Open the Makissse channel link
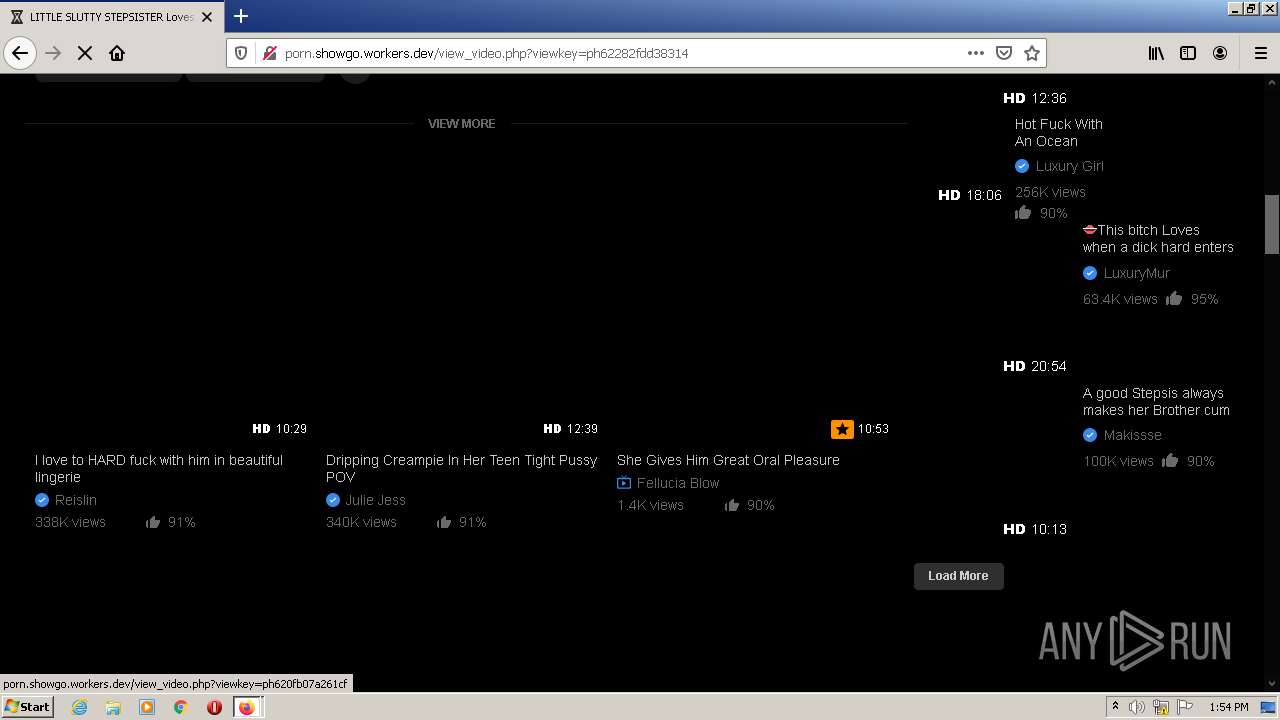Viewport: 1280px width, 720px height. tap(1132, 435)
